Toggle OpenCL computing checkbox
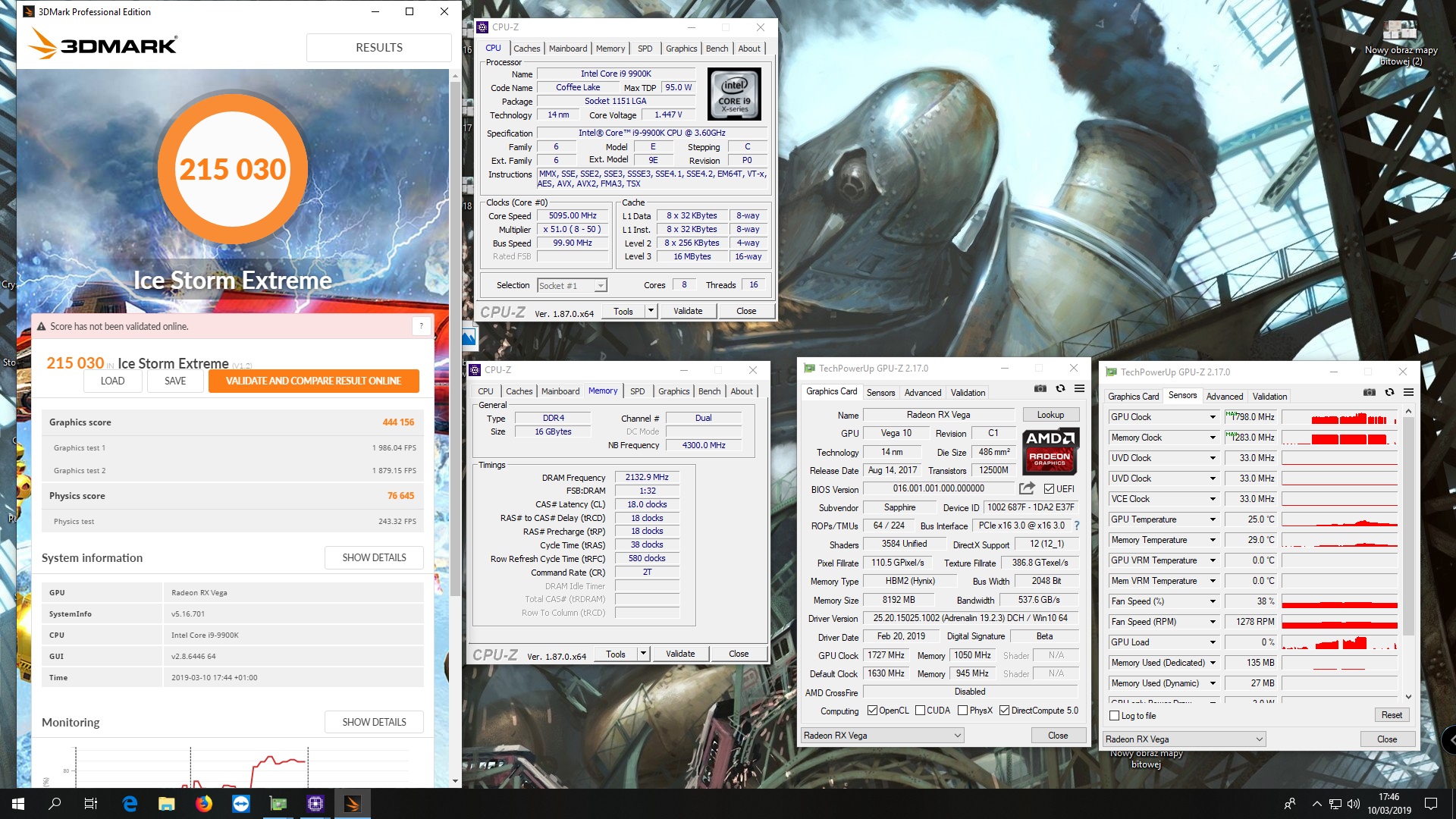The height and width of the screenshot is (819, 1456). [x=872, y=711]
